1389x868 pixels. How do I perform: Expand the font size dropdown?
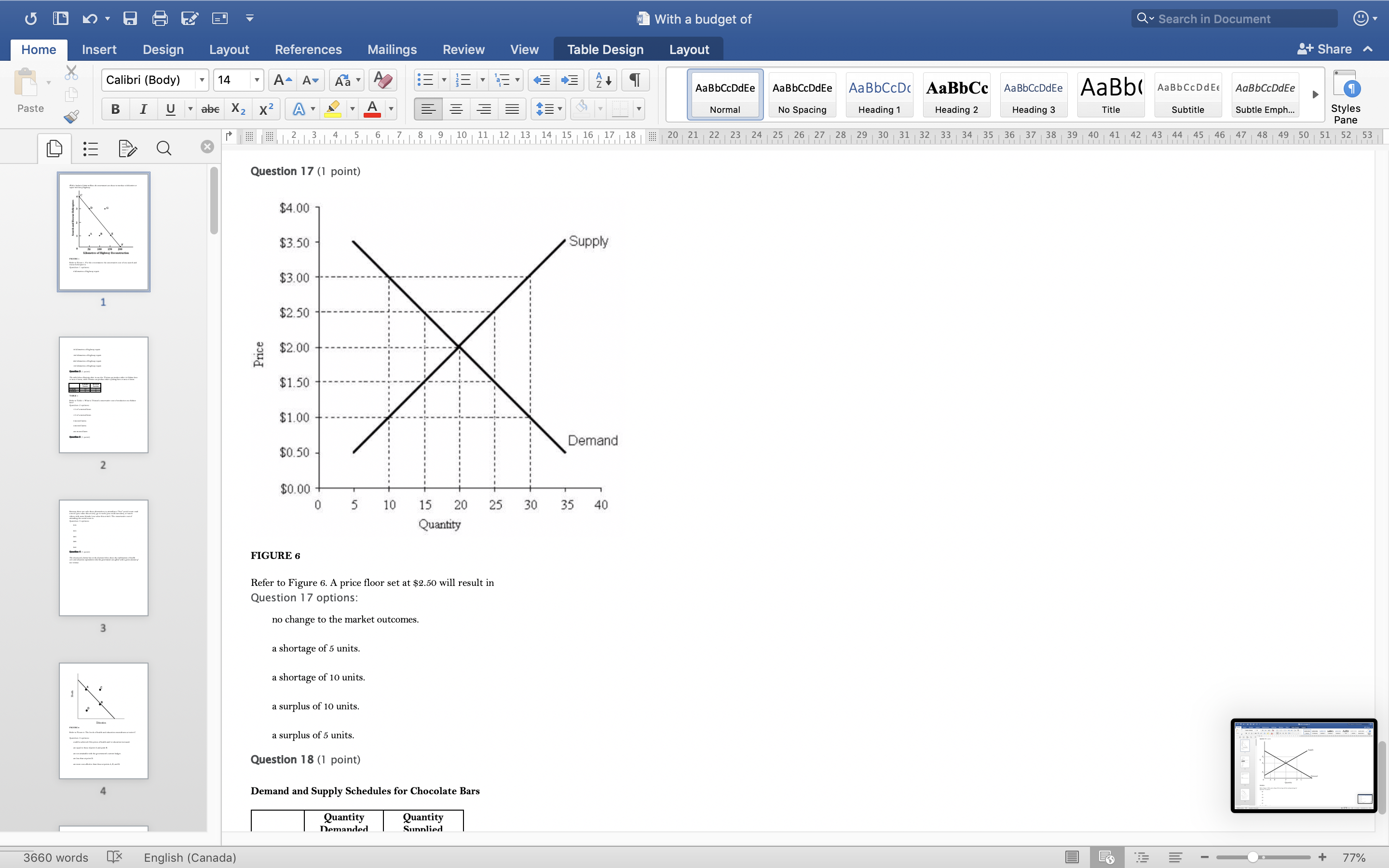[257, 80]
